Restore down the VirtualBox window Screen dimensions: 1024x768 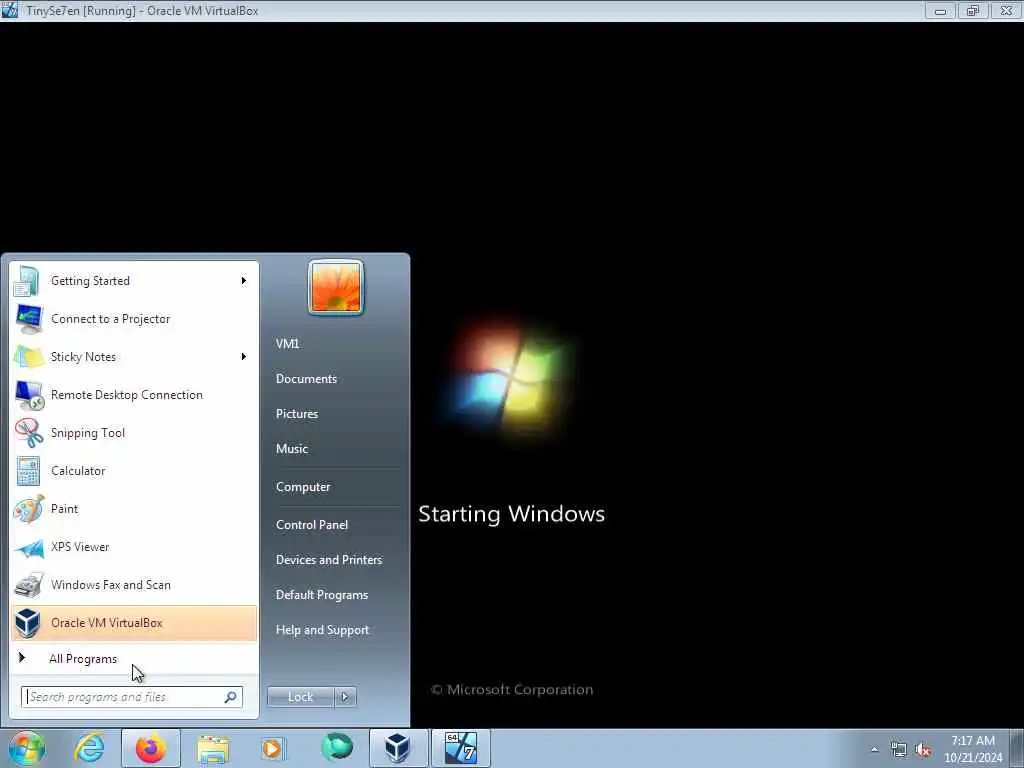click(973, 10)
